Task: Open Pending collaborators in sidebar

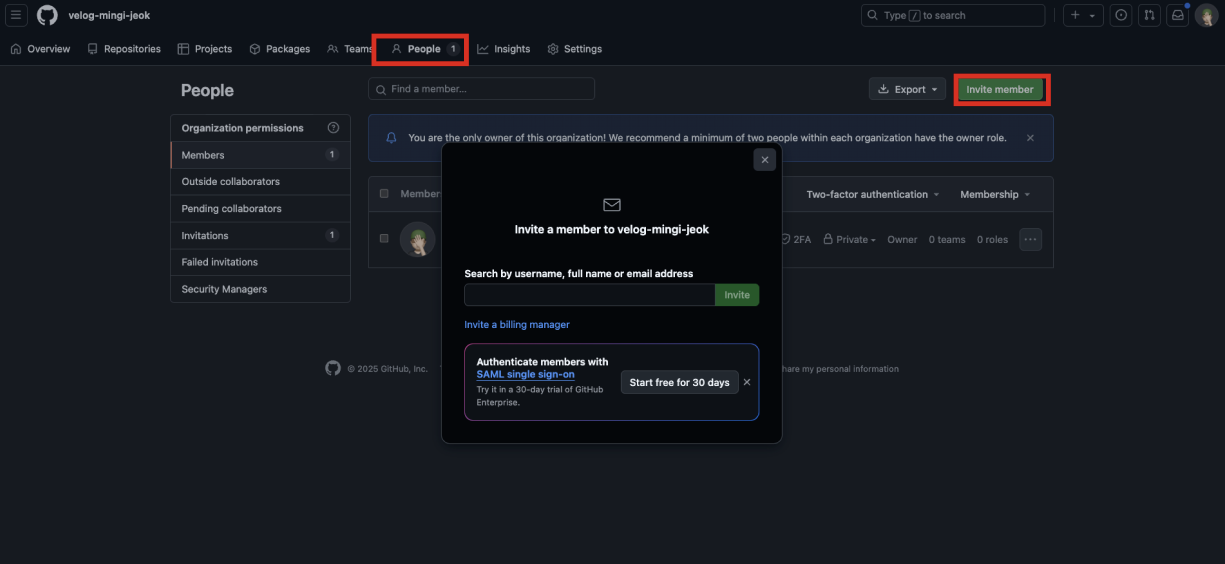Action: pos(260,209)
